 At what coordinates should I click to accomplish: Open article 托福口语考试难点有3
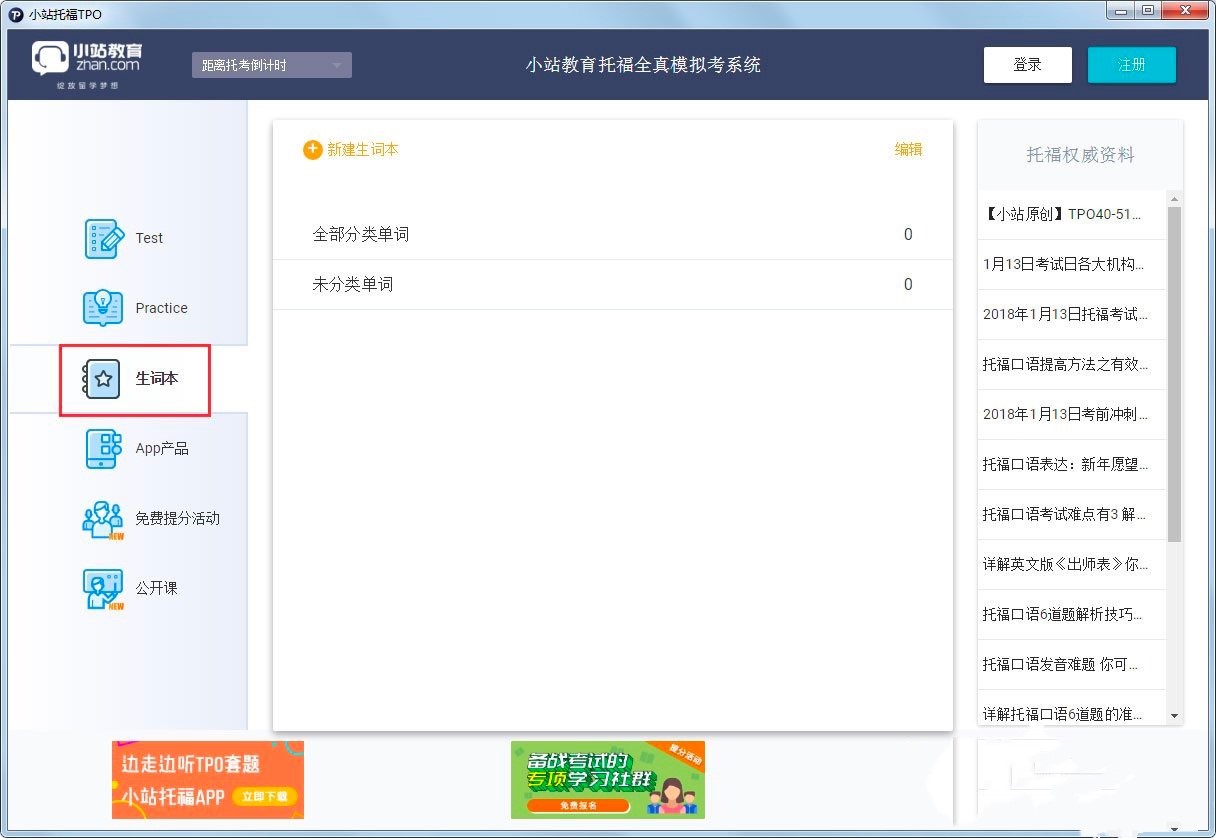click(x=1072, y=515)
